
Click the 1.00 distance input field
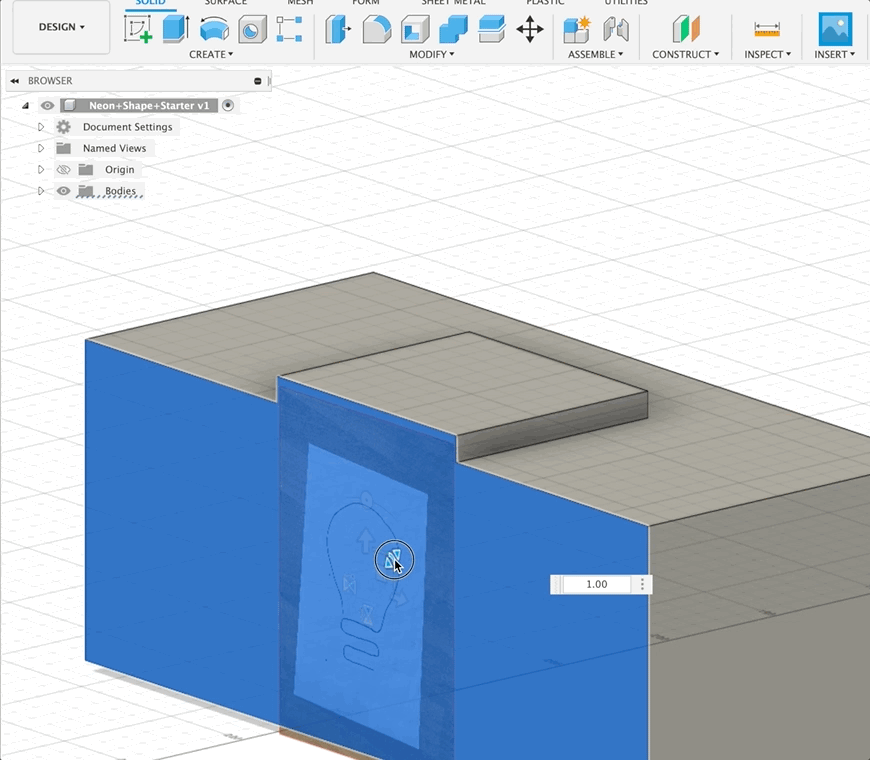pos(595,584)
